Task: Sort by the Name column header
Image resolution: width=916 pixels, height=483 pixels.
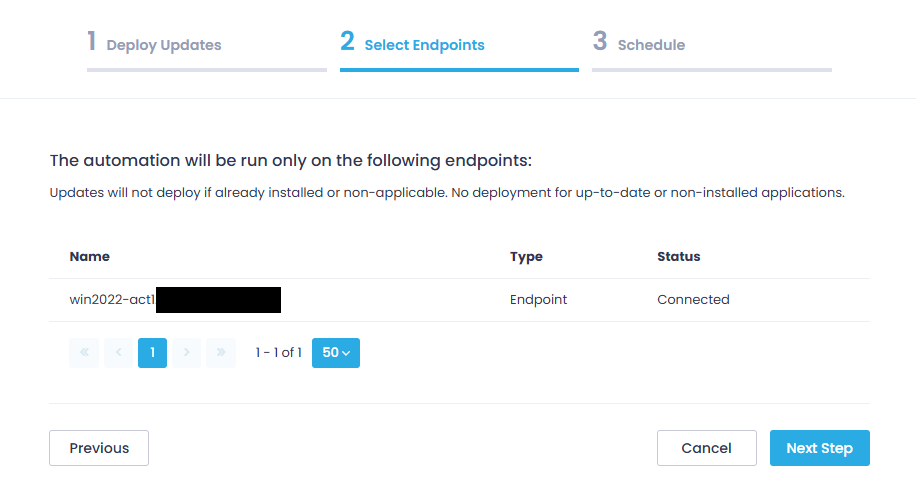Action: pyautogui.click(x=90, y=257)
